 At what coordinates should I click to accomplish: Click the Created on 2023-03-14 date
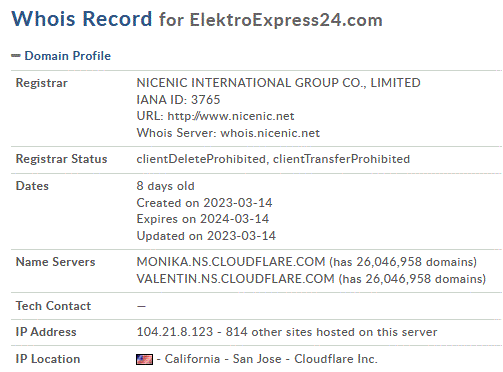point(204,203)
